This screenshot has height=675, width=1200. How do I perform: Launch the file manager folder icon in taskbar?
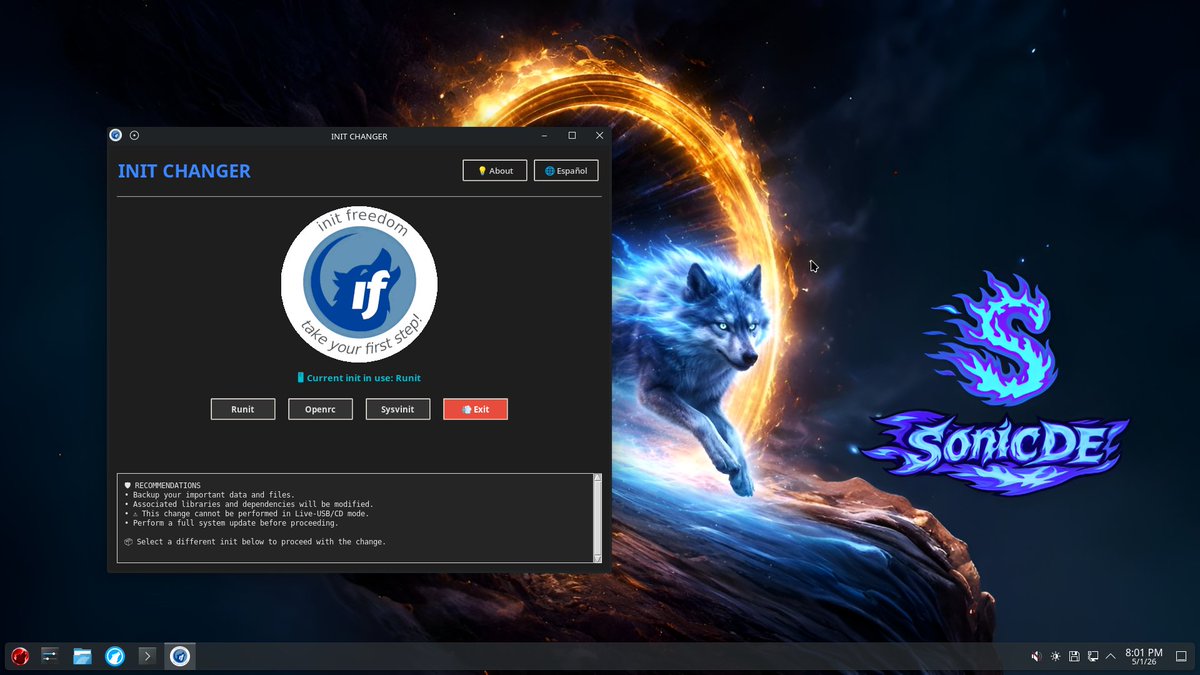82,656
